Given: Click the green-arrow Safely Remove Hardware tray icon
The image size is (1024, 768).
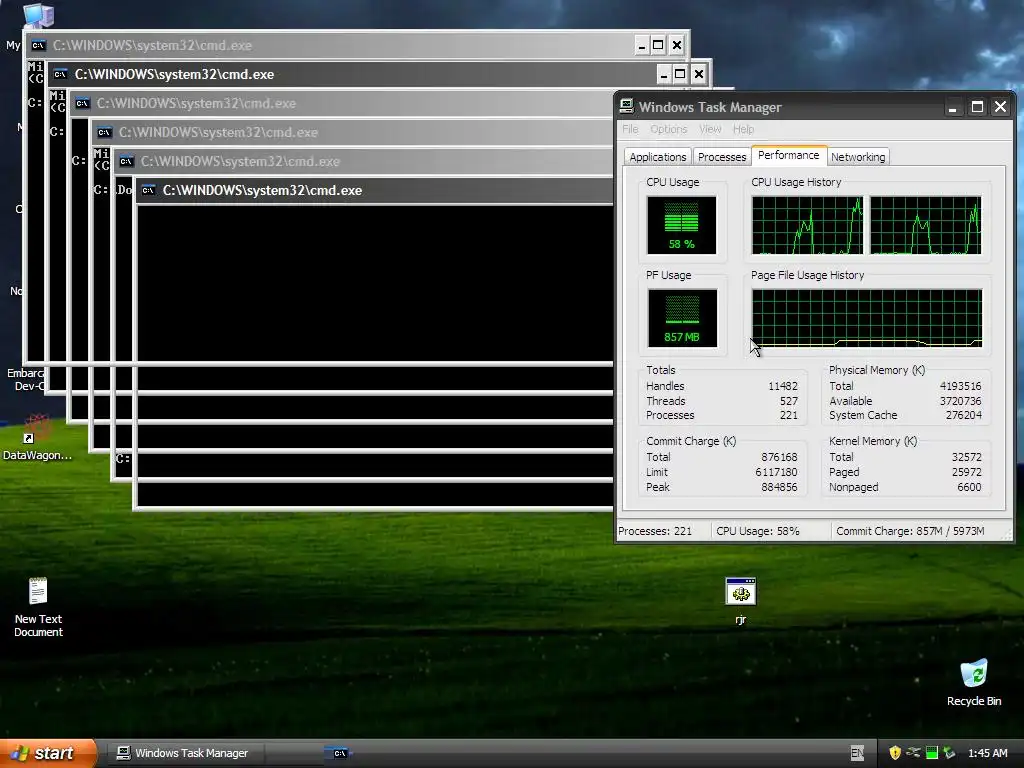Looking at the screenshot, I should click(x=950, y=753).
